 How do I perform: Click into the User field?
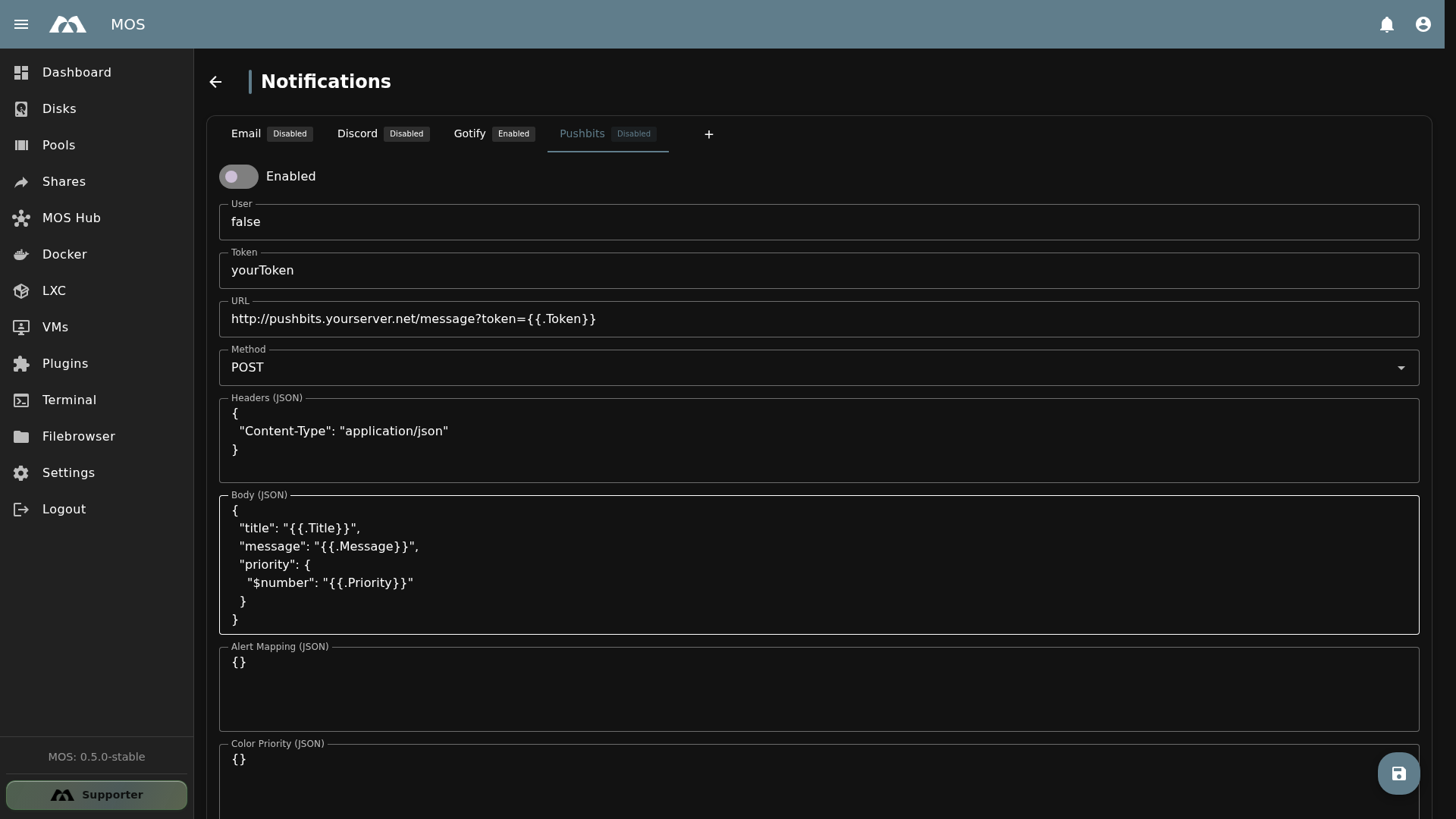[x=819, y=222]
